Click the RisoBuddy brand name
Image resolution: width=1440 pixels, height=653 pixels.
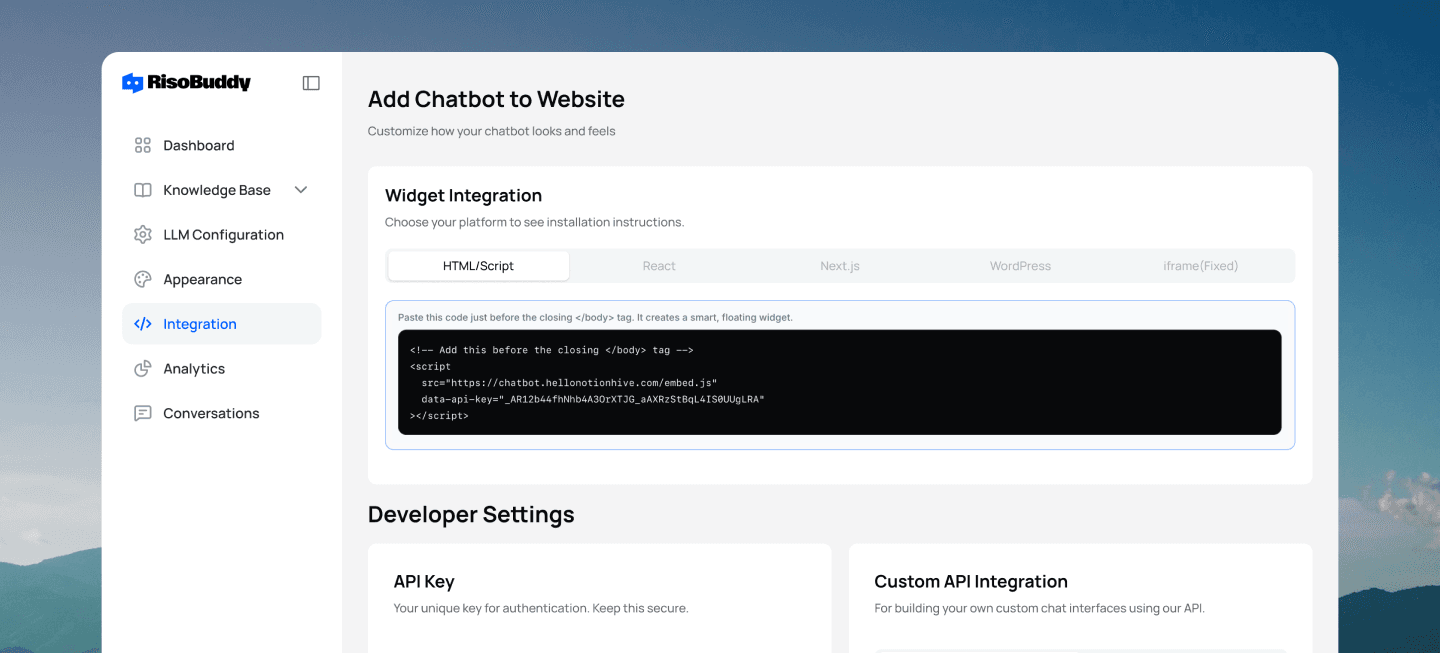click(199, 83)
